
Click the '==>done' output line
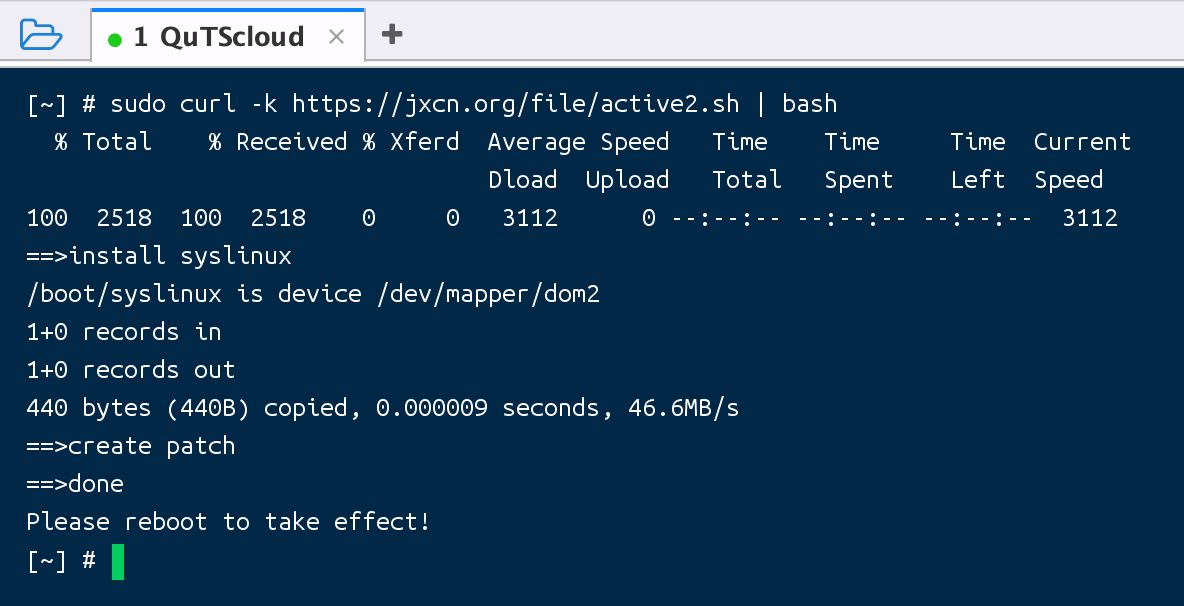pos(75,484)
